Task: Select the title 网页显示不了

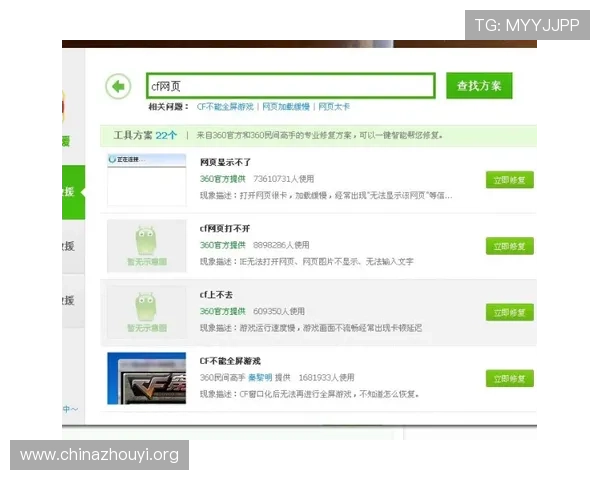Action: tap(225, 162)
